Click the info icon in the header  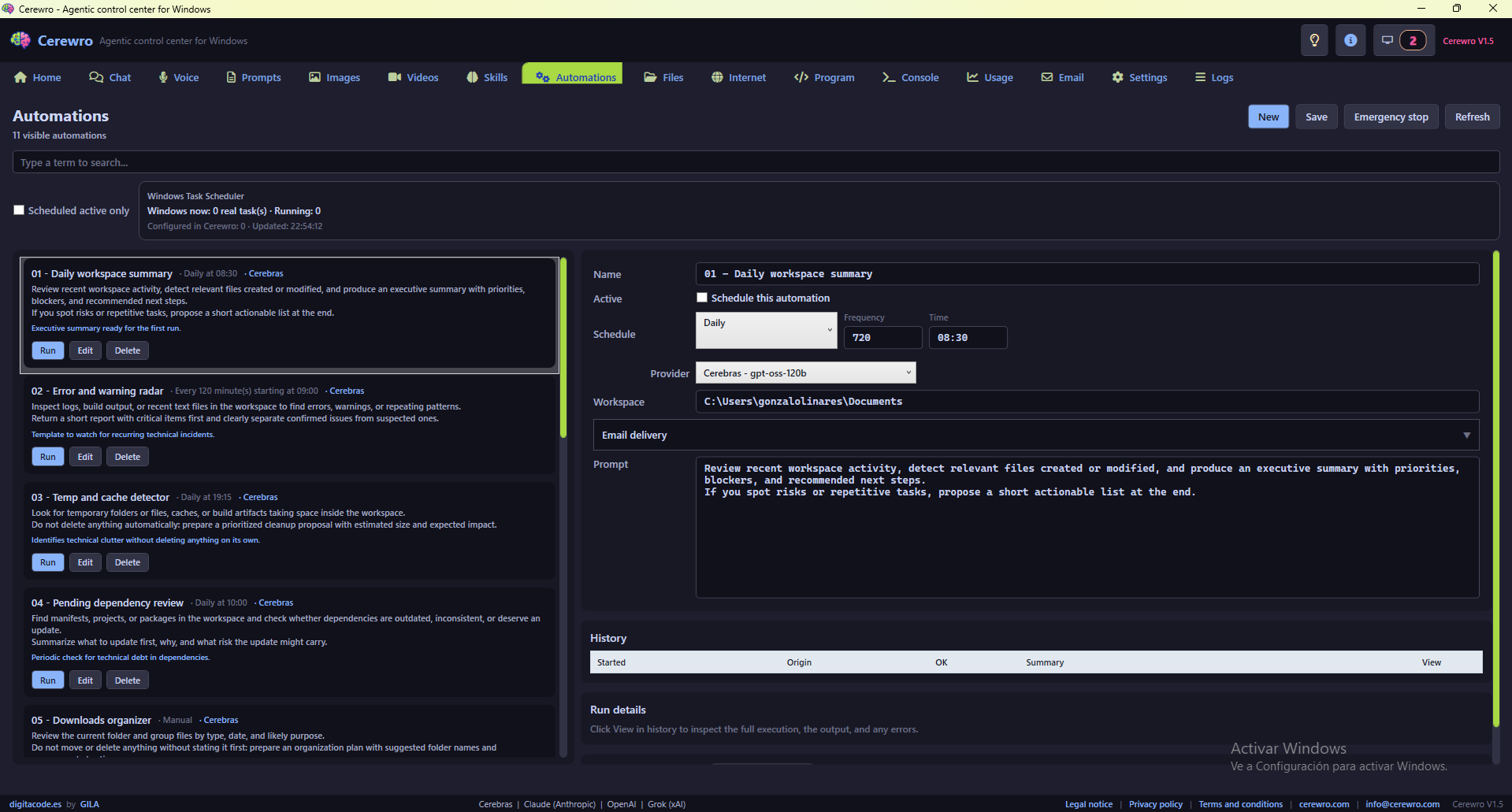1350,40
